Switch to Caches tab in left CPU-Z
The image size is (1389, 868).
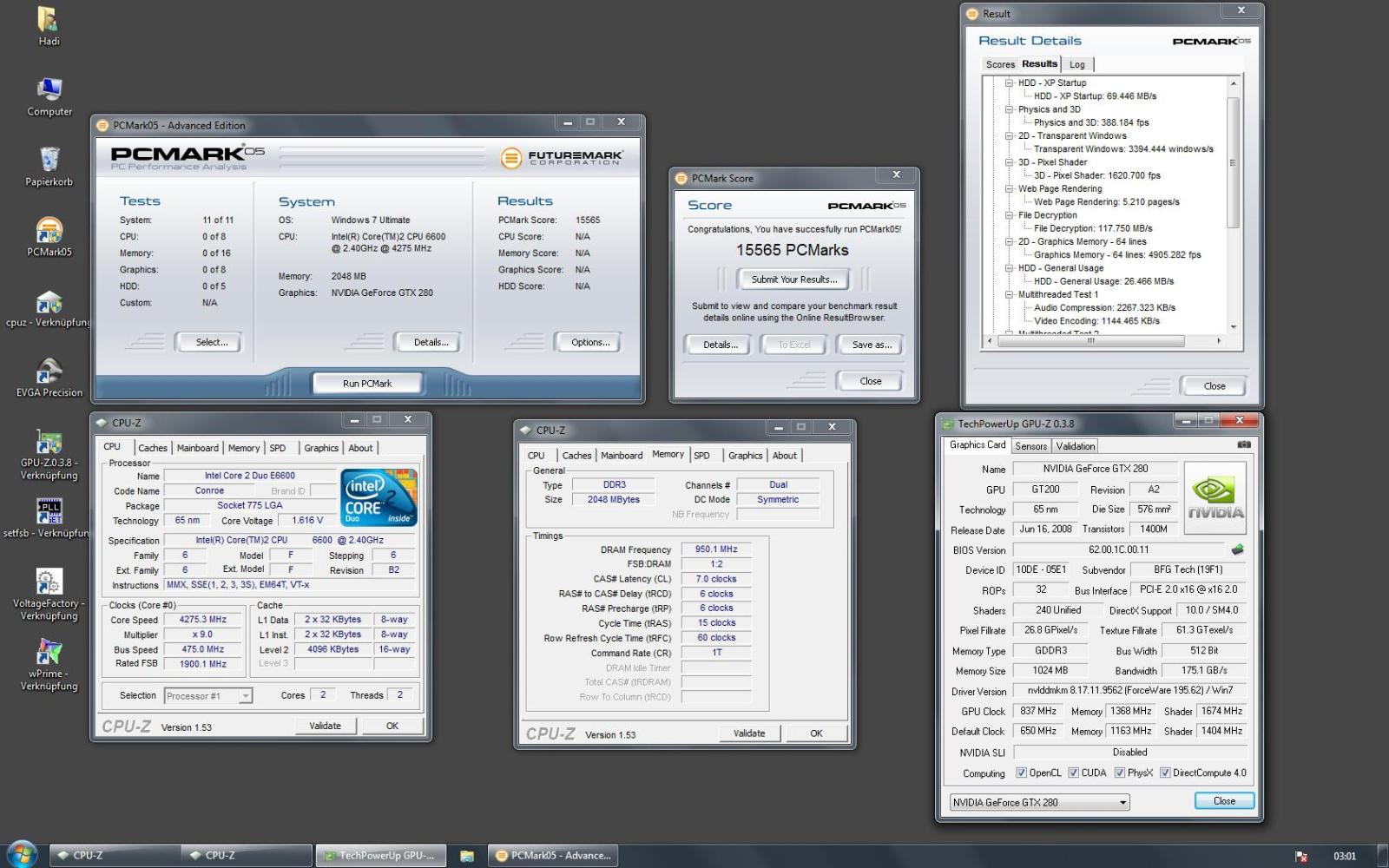point(153,448)
